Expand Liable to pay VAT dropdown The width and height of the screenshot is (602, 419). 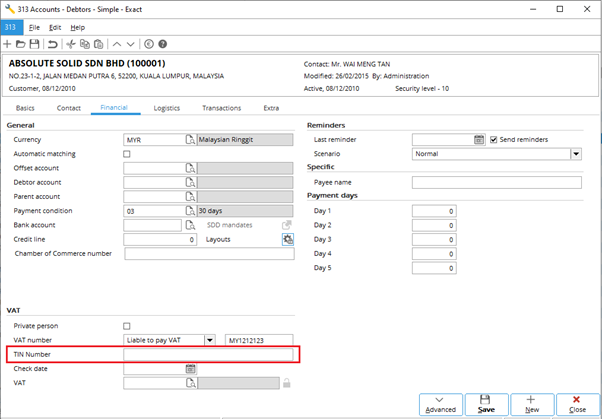coord(210,340)
